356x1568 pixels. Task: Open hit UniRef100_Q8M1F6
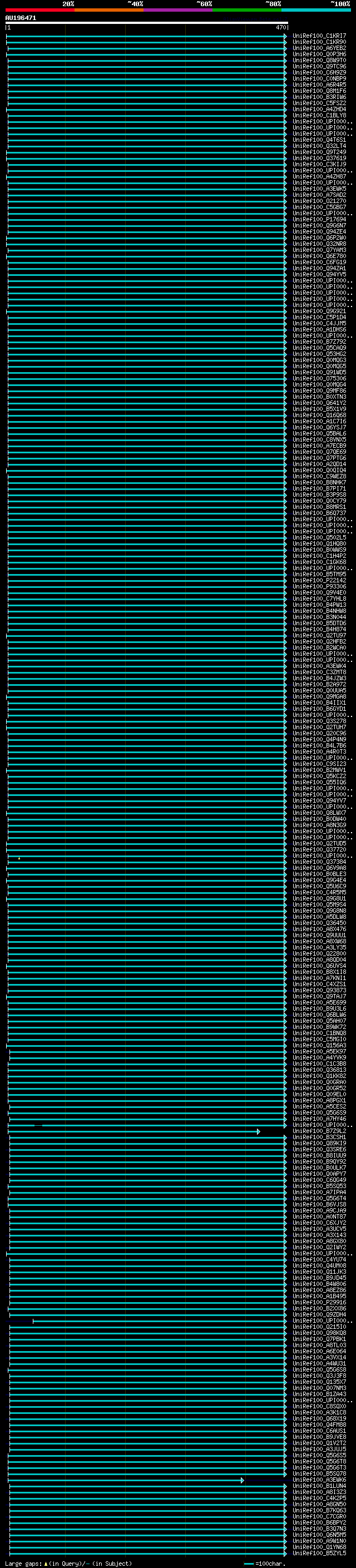(x=319, y=91)
